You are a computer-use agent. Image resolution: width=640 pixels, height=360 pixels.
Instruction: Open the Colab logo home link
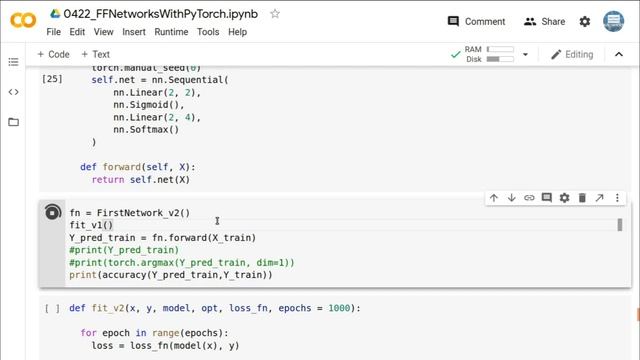tap(23, 20)
